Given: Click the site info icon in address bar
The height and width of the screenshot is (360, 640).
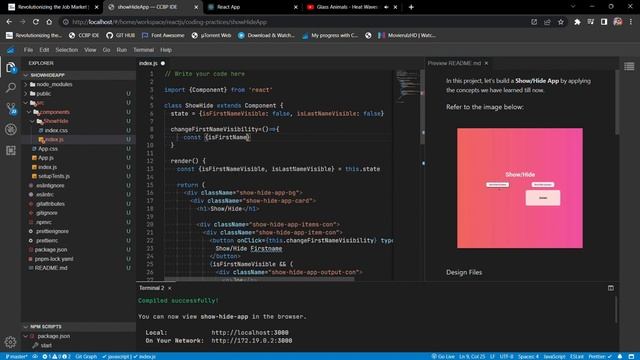Looking at the screenshot, I should [65, 22].
